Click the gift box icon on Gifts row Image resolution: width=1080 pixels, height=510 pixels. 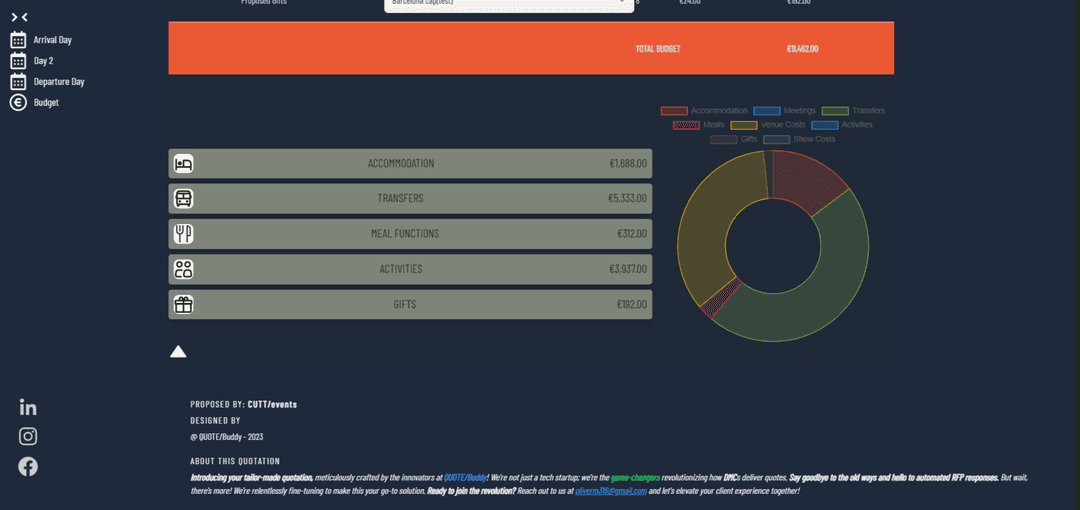[x=183, y=305]
